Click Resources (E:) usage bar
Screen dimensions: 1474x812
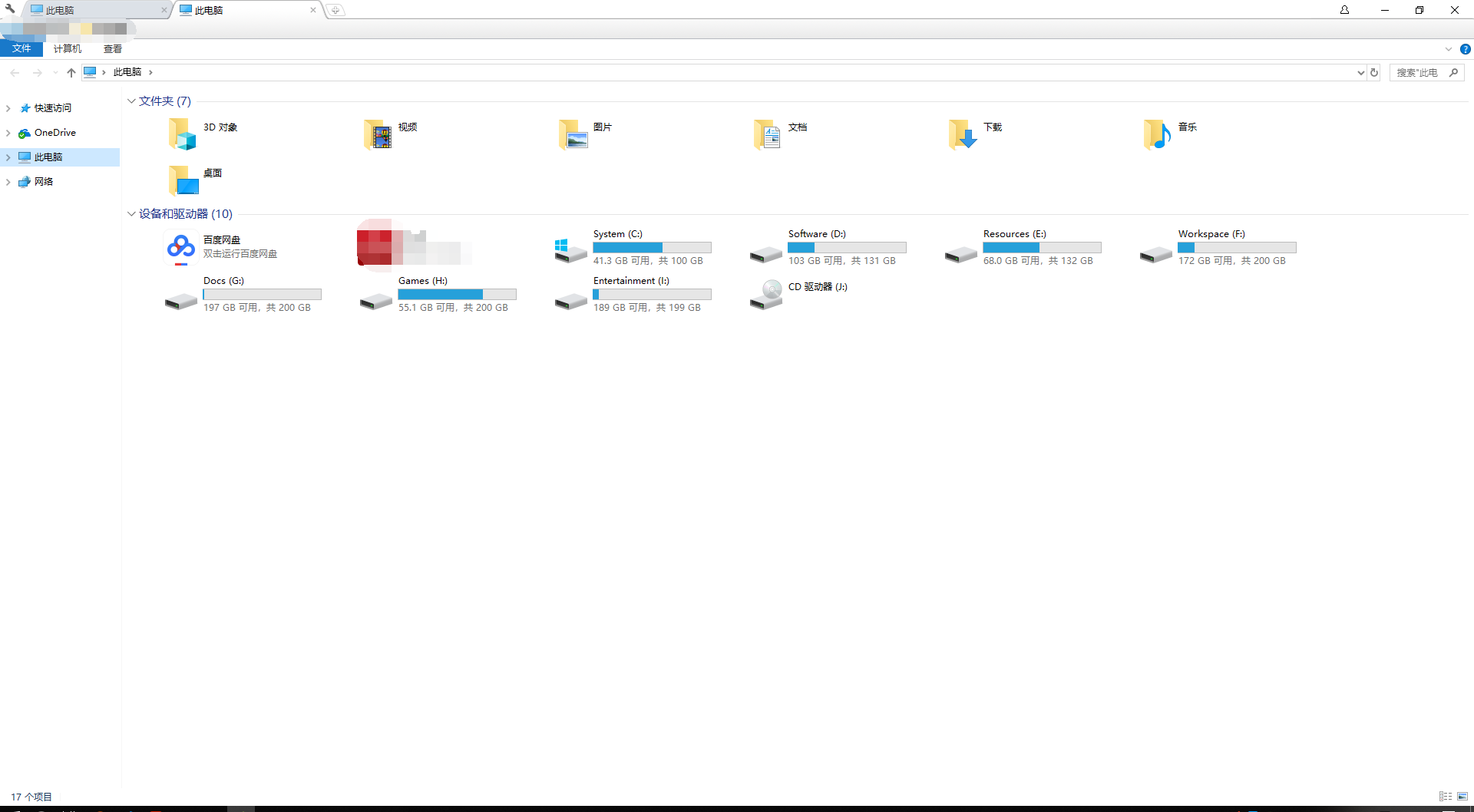click(1042, 248)
